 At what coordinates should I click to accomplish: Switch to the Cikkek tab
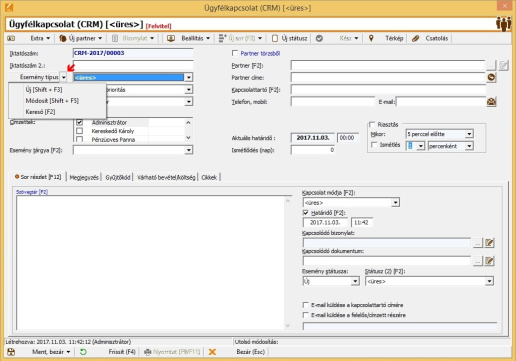pos(209,177)
